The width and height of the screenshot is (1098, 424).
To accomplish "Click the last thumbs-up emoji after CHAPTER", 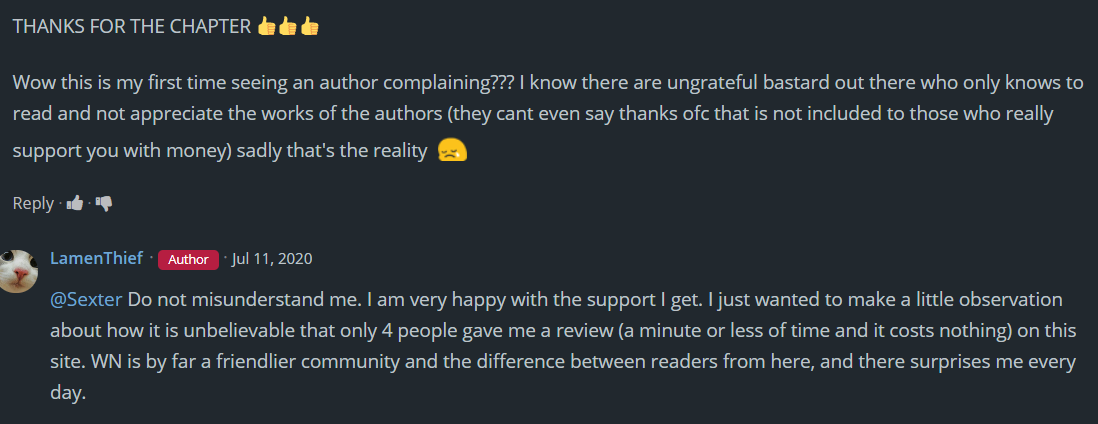I will (x=310, y=27).
